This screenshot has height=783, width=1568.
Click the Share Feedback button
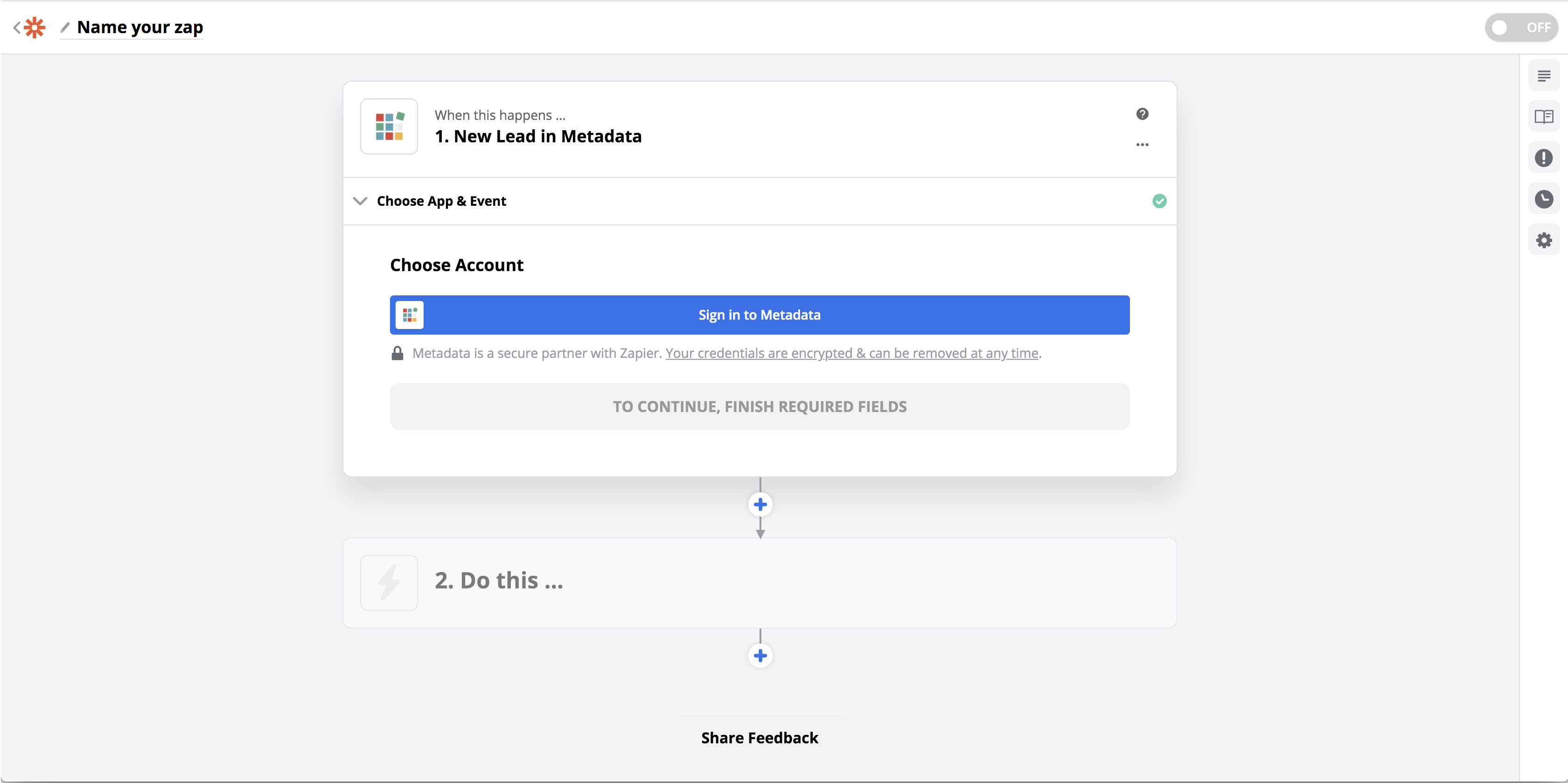point(759,738)
